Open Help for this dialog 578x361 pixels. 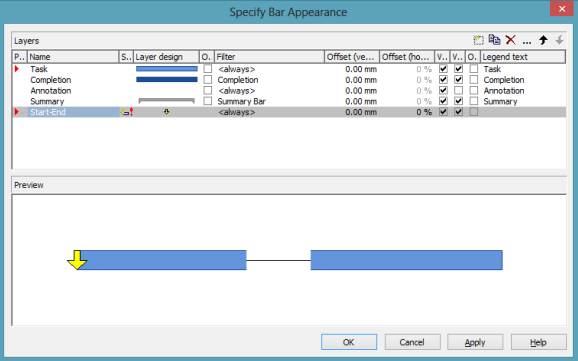[539, 342]
